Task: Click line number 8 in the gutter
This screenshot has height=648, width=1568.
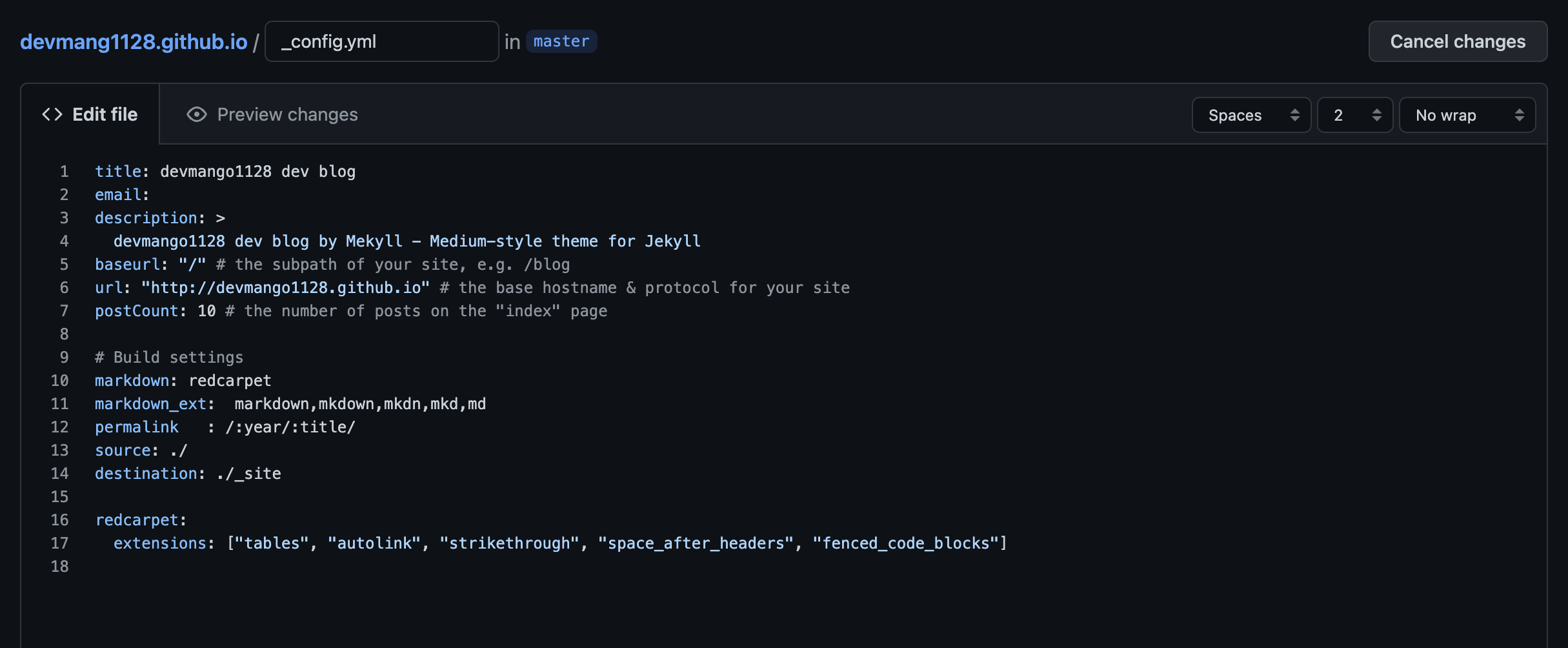Action: [x=64, y=334]
